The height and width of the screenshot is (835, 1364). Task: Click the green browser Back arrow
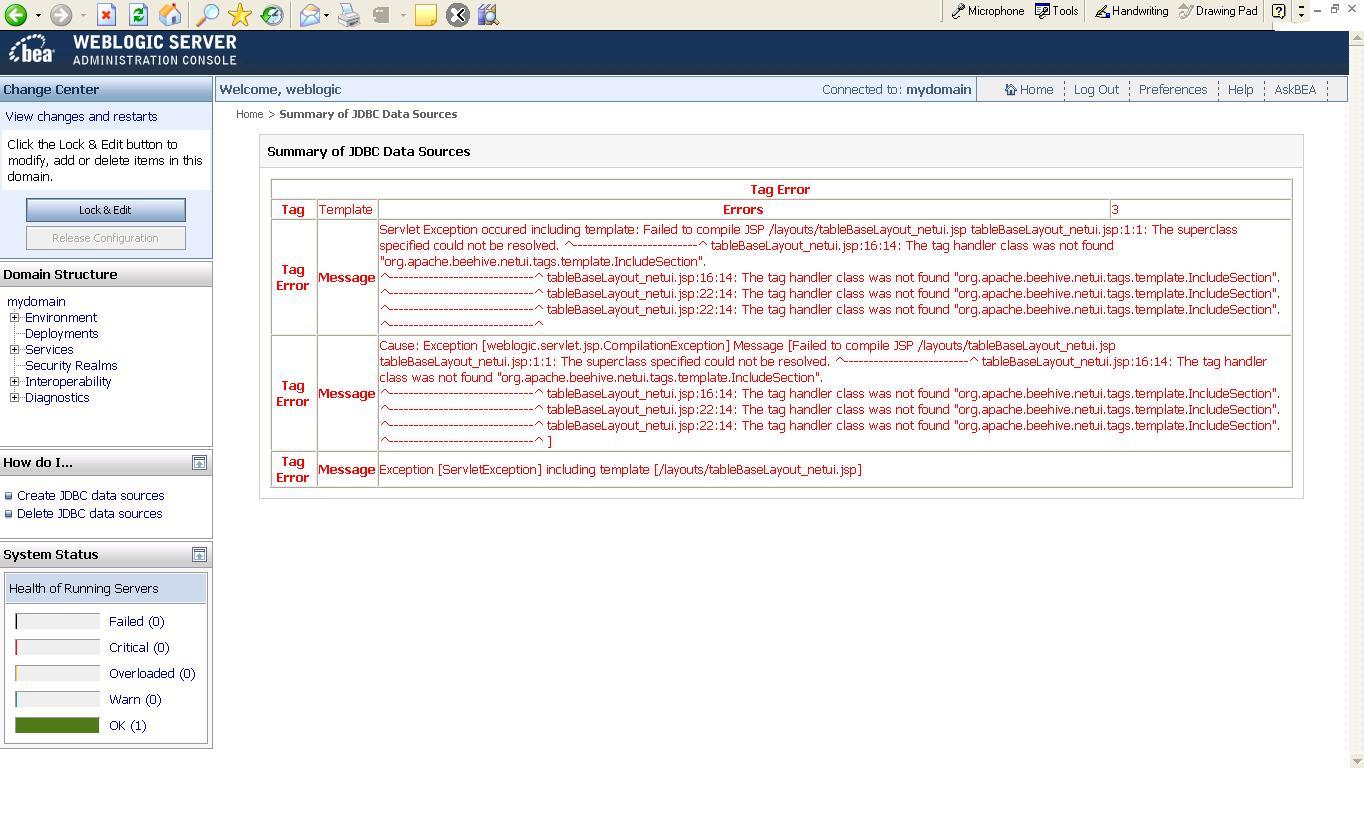[x=16, y=15]
